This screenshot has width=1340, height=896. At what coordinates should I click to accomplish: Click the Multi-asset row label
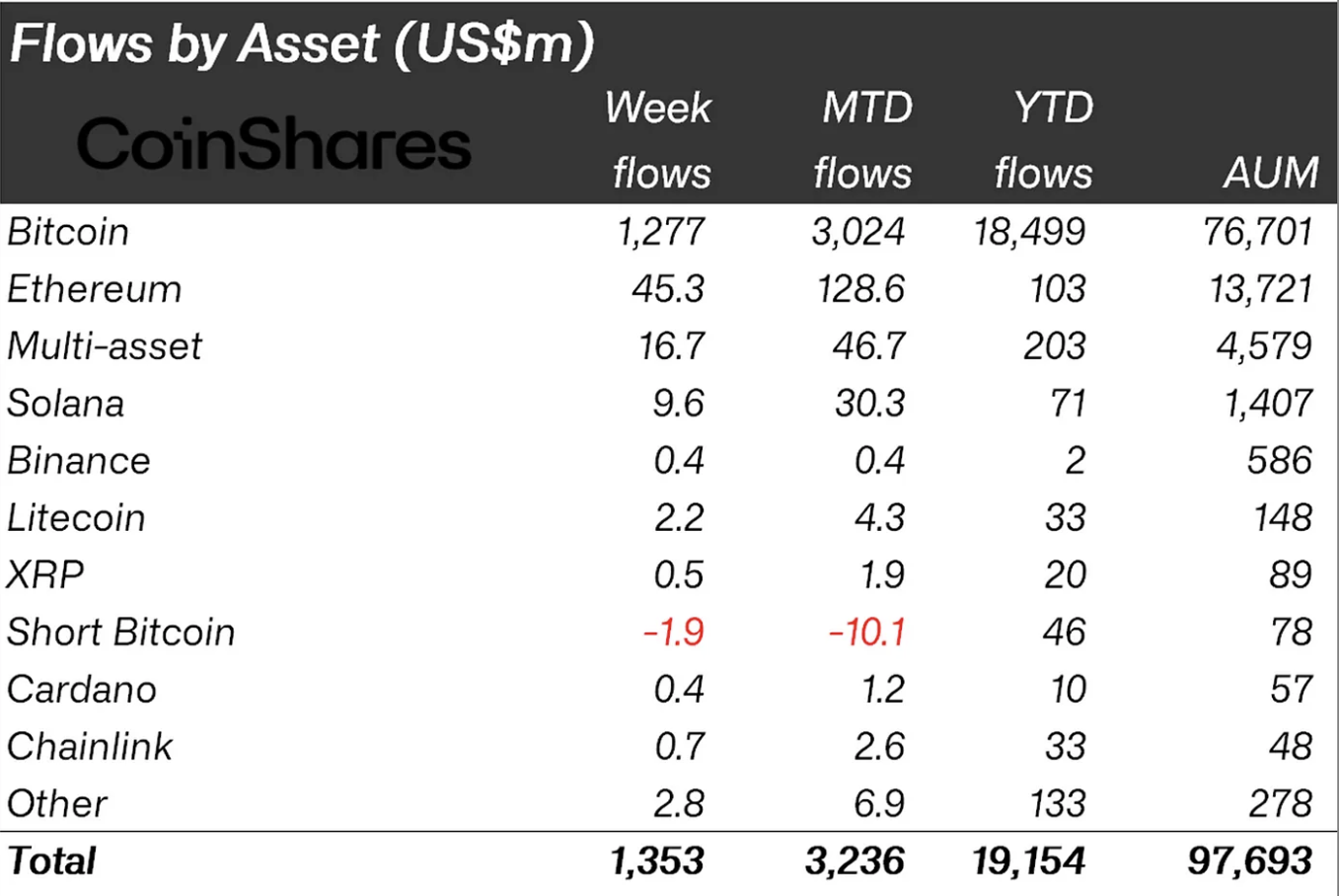pyautogui.click(x=105, y=346)
